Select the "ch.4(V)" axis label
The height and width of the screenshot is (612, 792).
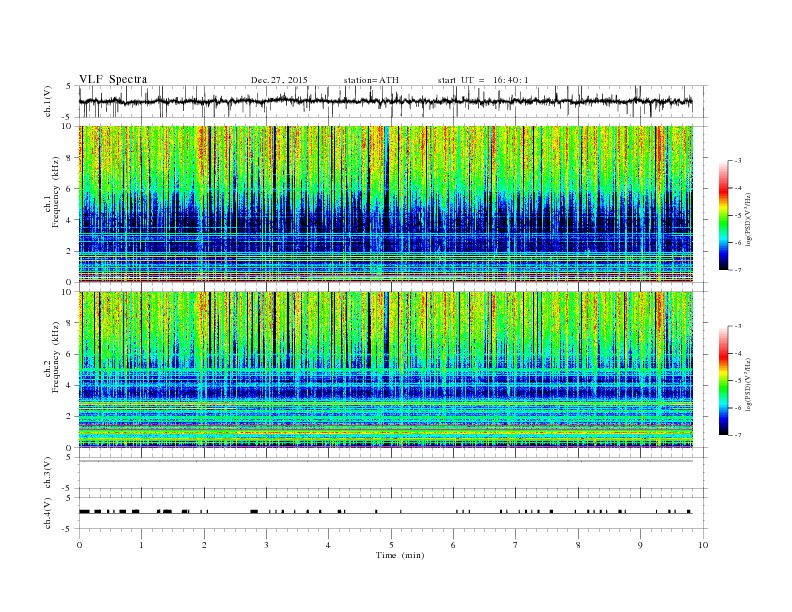click(x=48, y=513)
